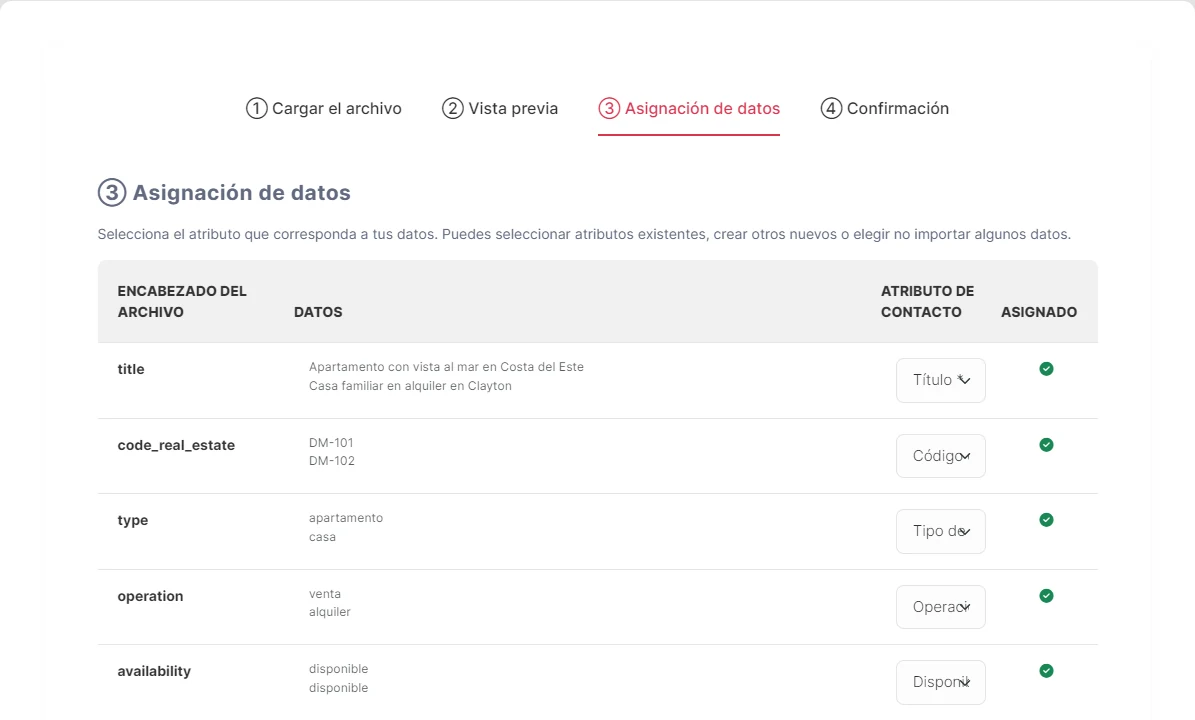Viewport: 1195px width, 720px height.
Task: Click 'Apartamento con vista al mar en Costa del Este'
Action: pyautogui.click(x=447, y=366)
